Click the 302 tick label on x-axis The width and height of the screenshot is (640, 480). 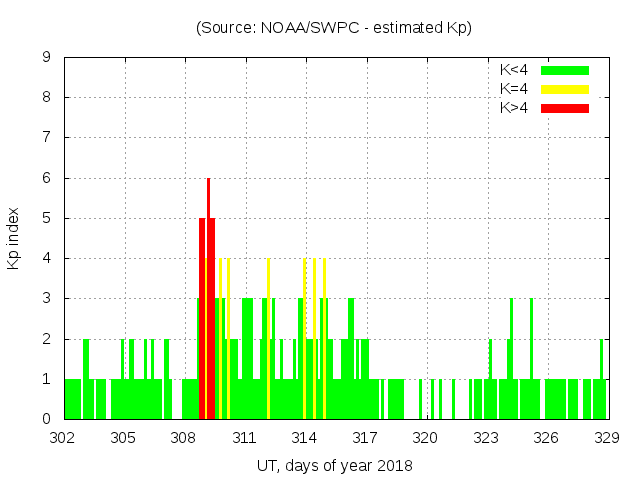pyautogui.click(x=63, y=437)
